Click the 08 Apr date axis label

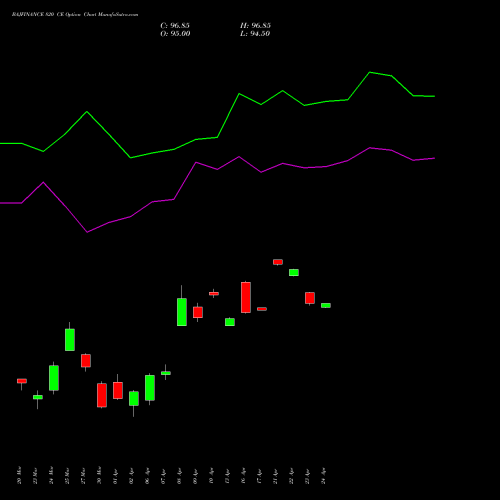[179, 475]
